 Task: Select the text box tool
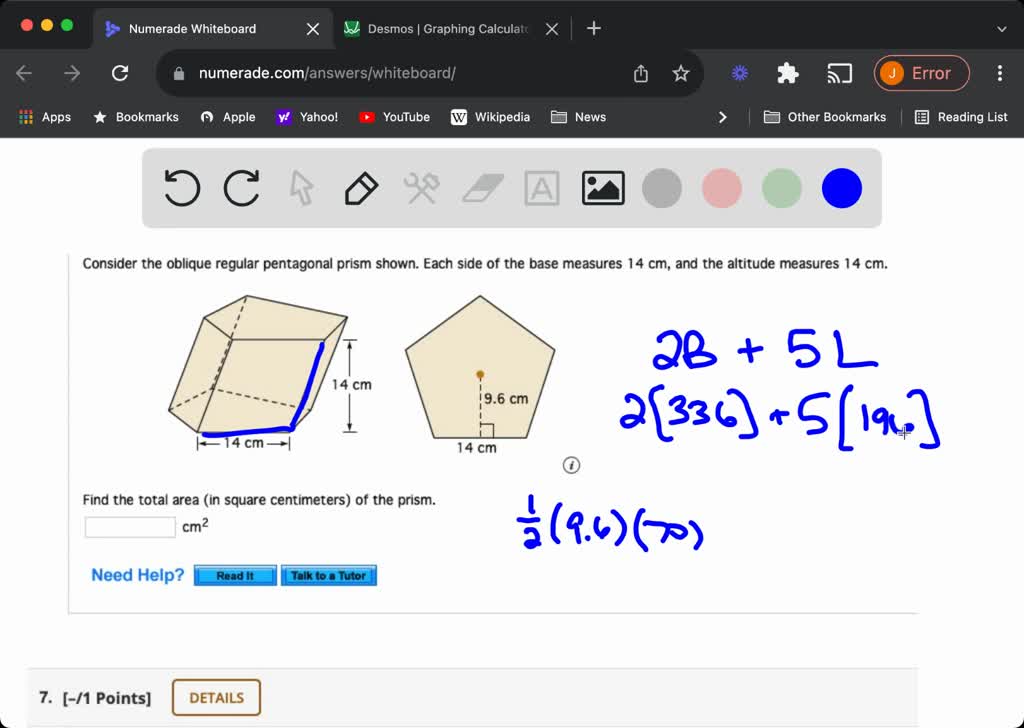[x=542, y=188]
